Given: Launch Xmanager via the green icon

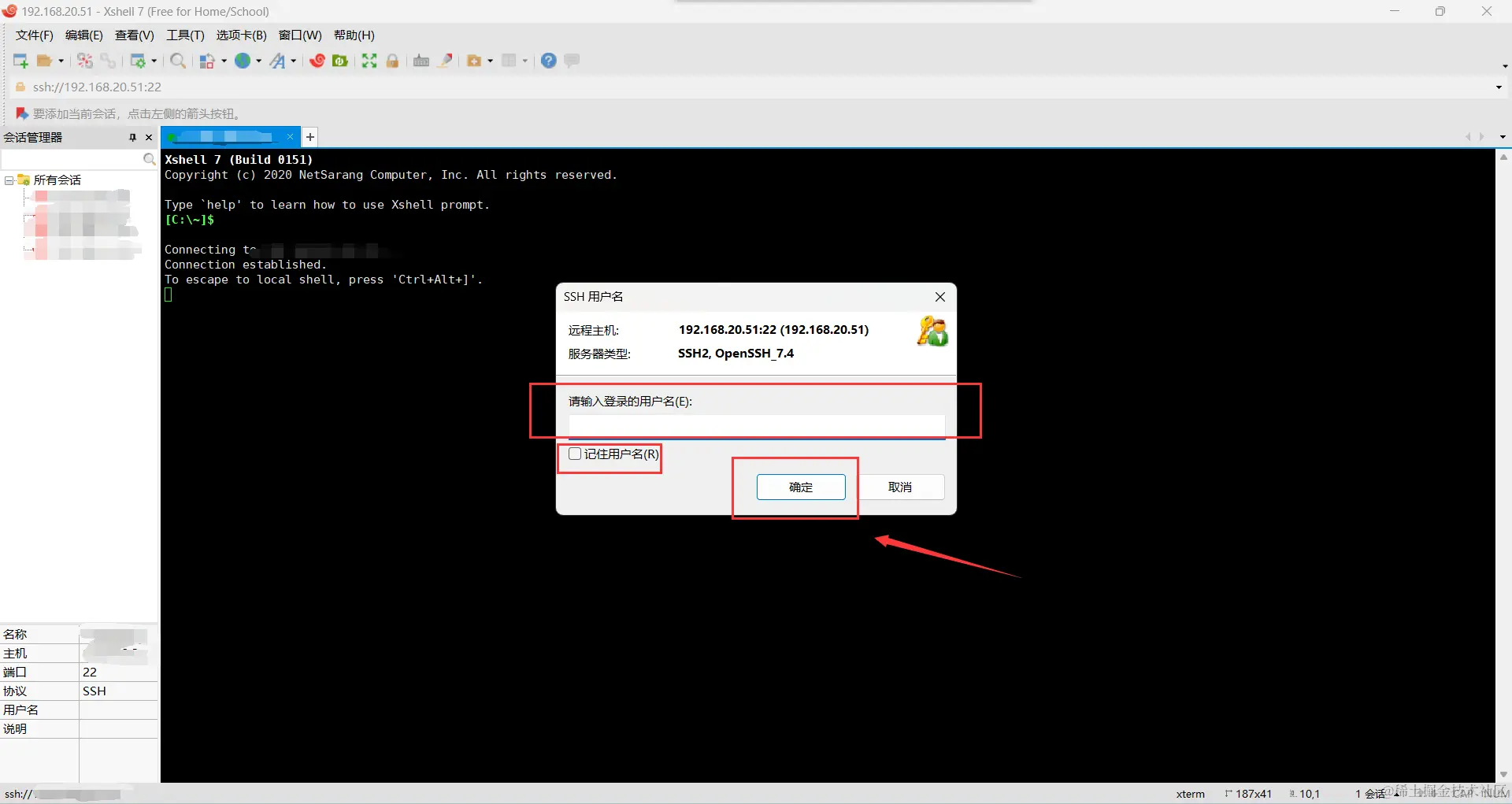Looking at the screenshot, I should (x=340, y=61).
